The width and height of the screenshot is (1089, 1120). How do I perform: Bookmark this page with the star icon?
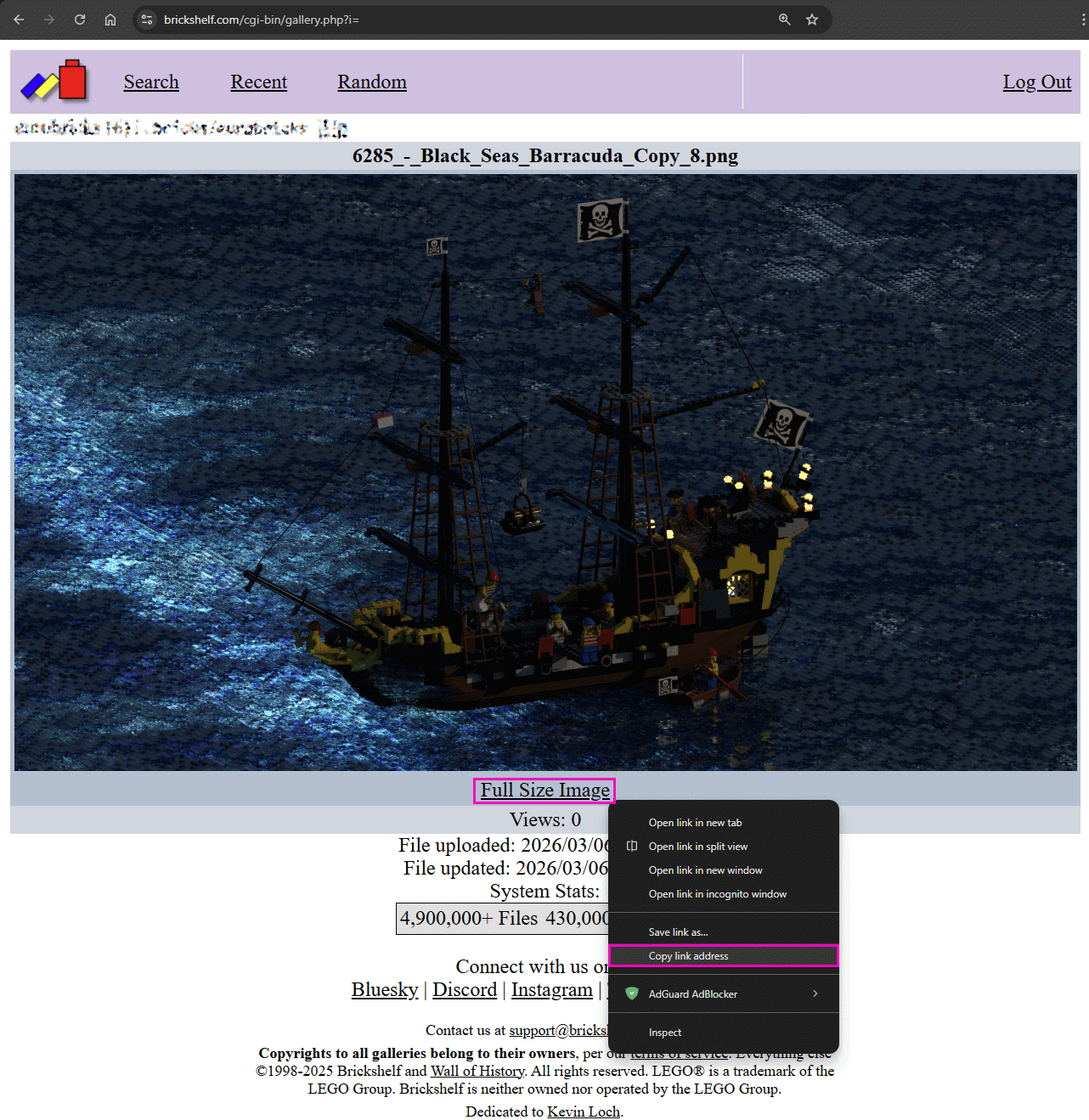811,20
